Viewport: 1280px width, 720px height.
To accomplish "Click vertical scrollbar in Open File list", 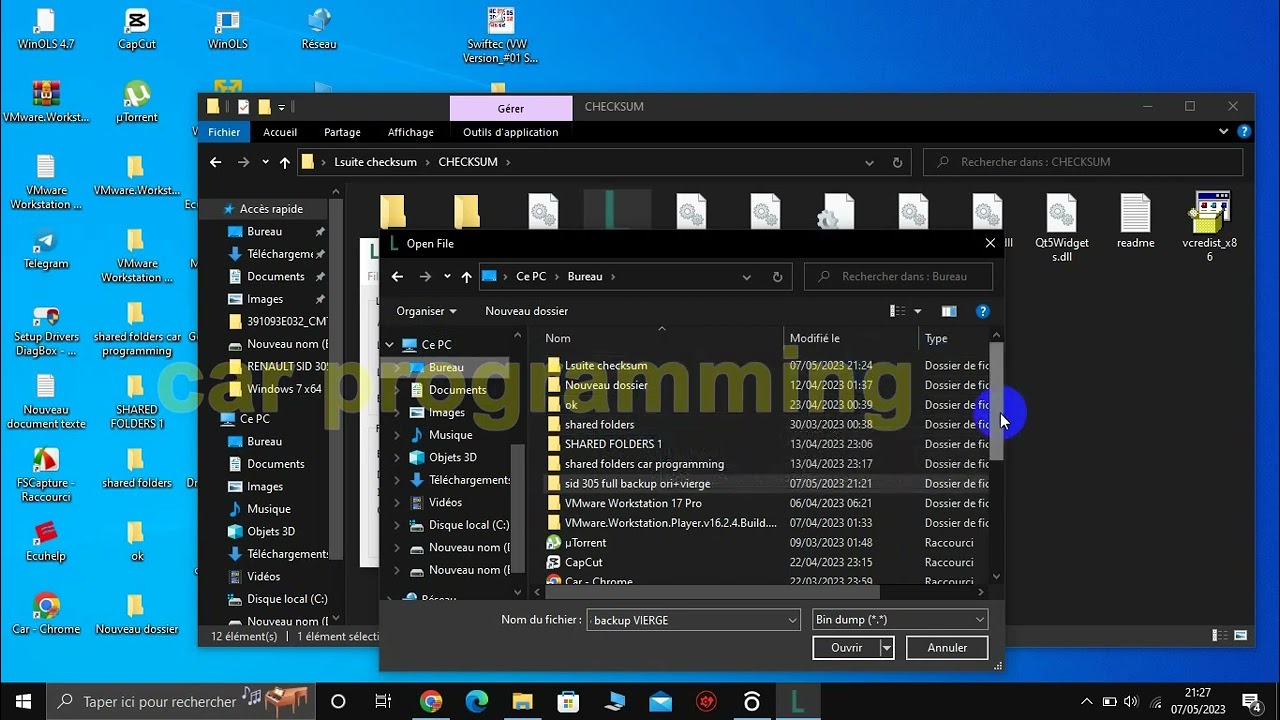I will [x=996, y=402].
